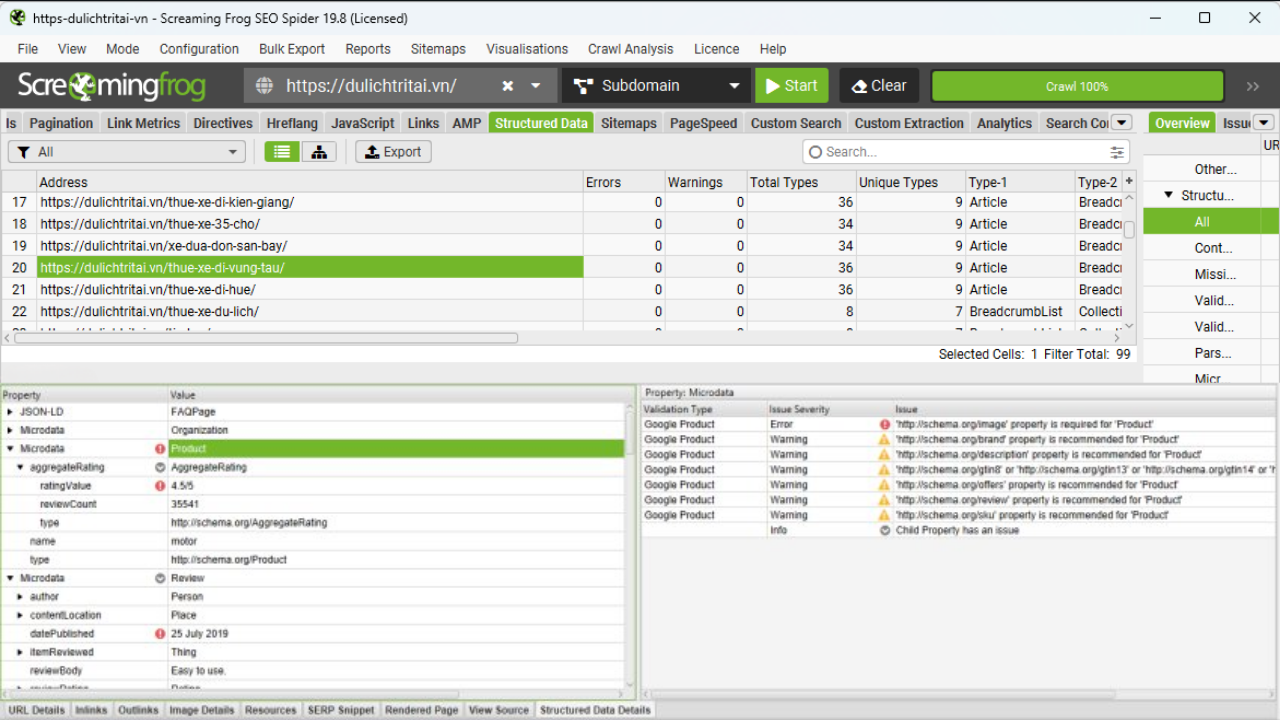Expand toolbar with double chevron icon
Screen dimensions: 1280x720
1253,86
